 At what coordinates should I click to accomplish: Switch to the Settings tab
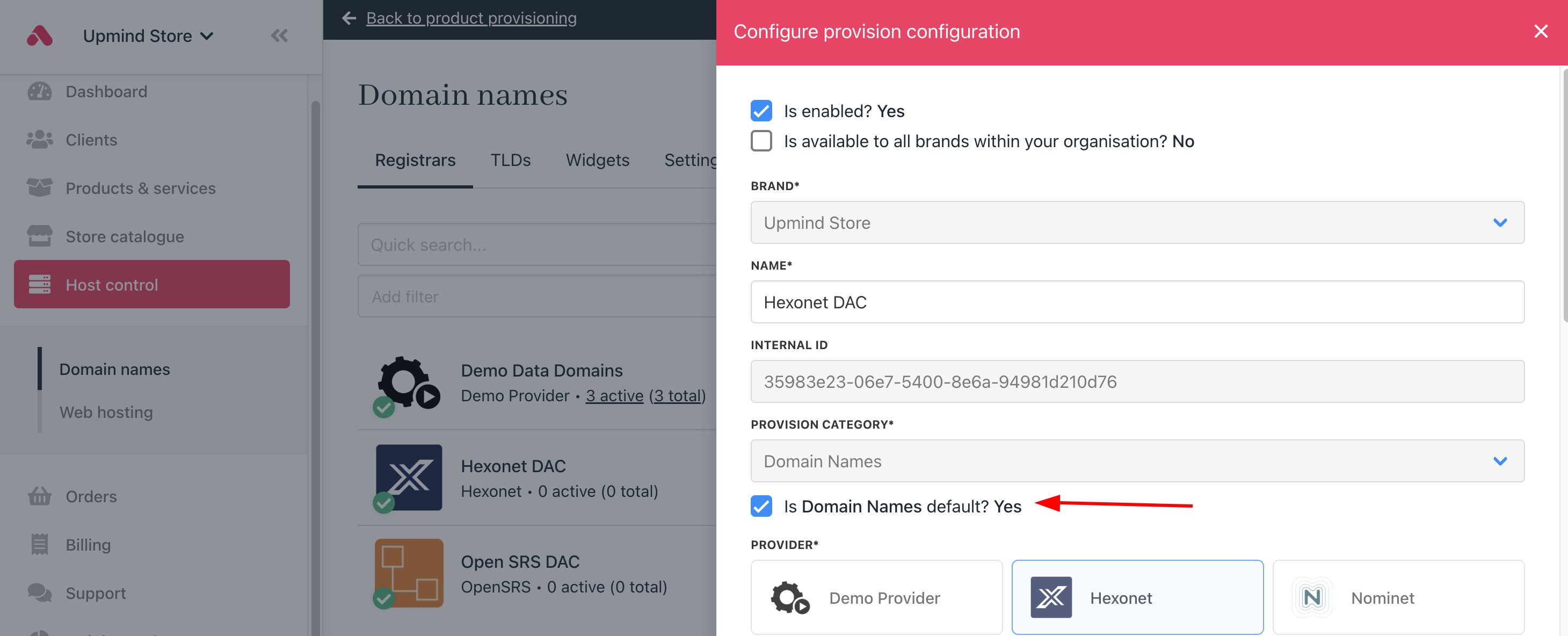coord(690,160)
